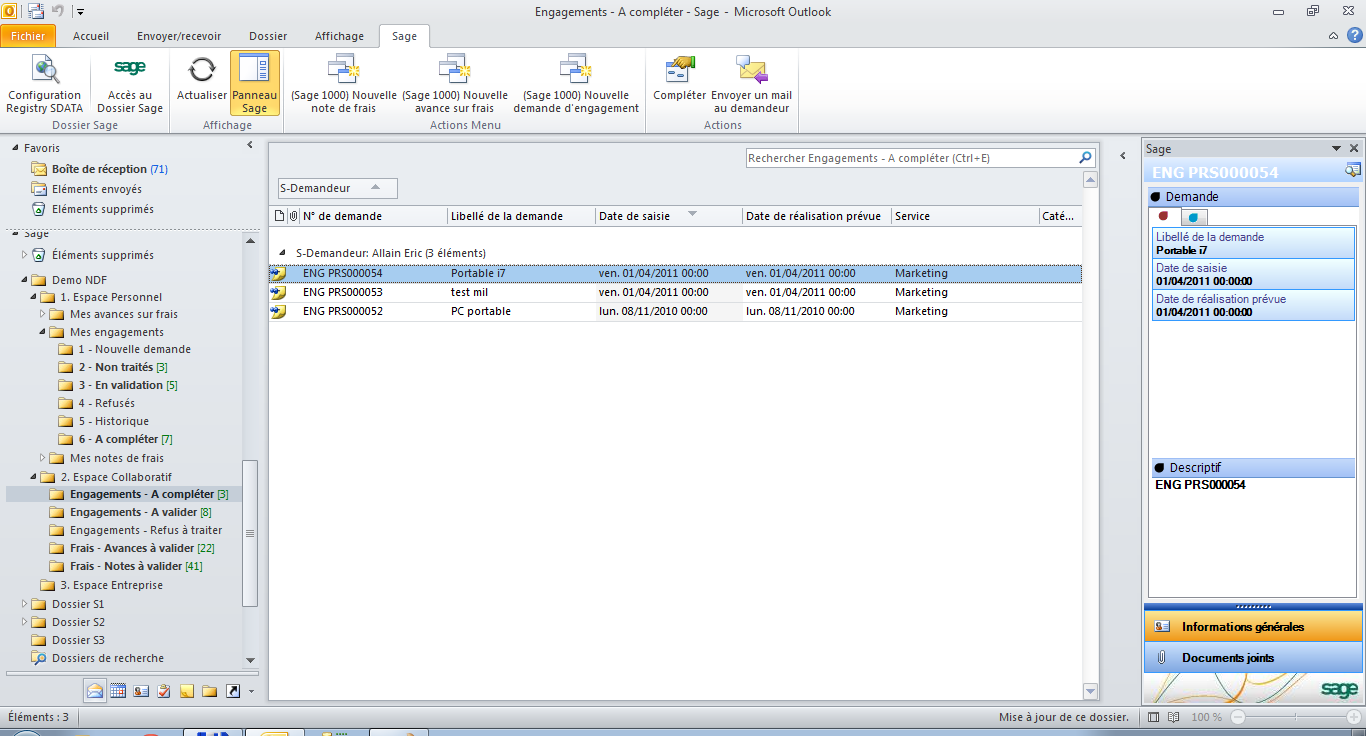Click the zoom out minus button

click(1237, 717)
